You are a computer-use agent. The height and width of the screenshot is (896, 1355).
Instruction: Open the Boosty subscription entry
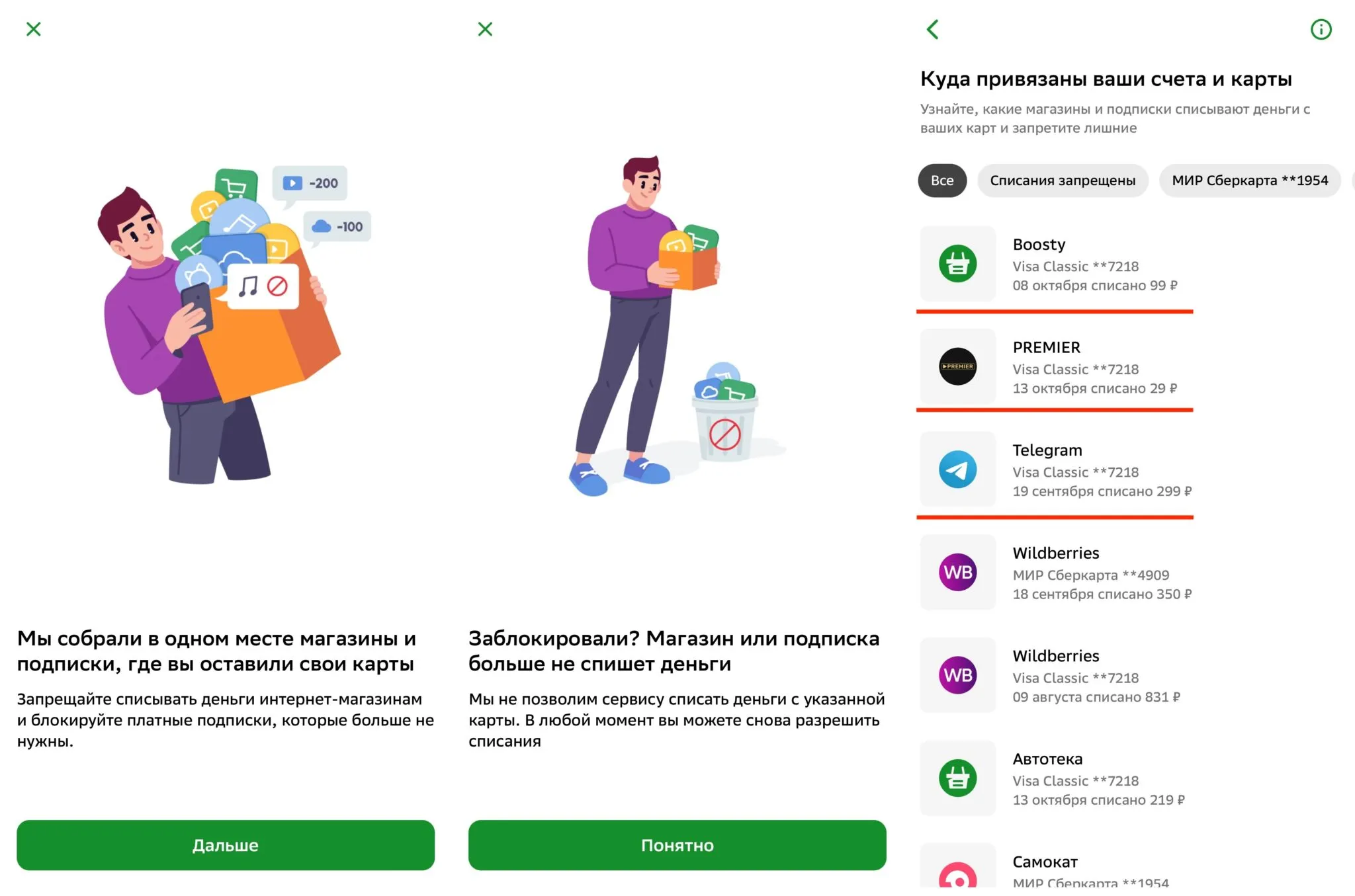pos(1055,264)
